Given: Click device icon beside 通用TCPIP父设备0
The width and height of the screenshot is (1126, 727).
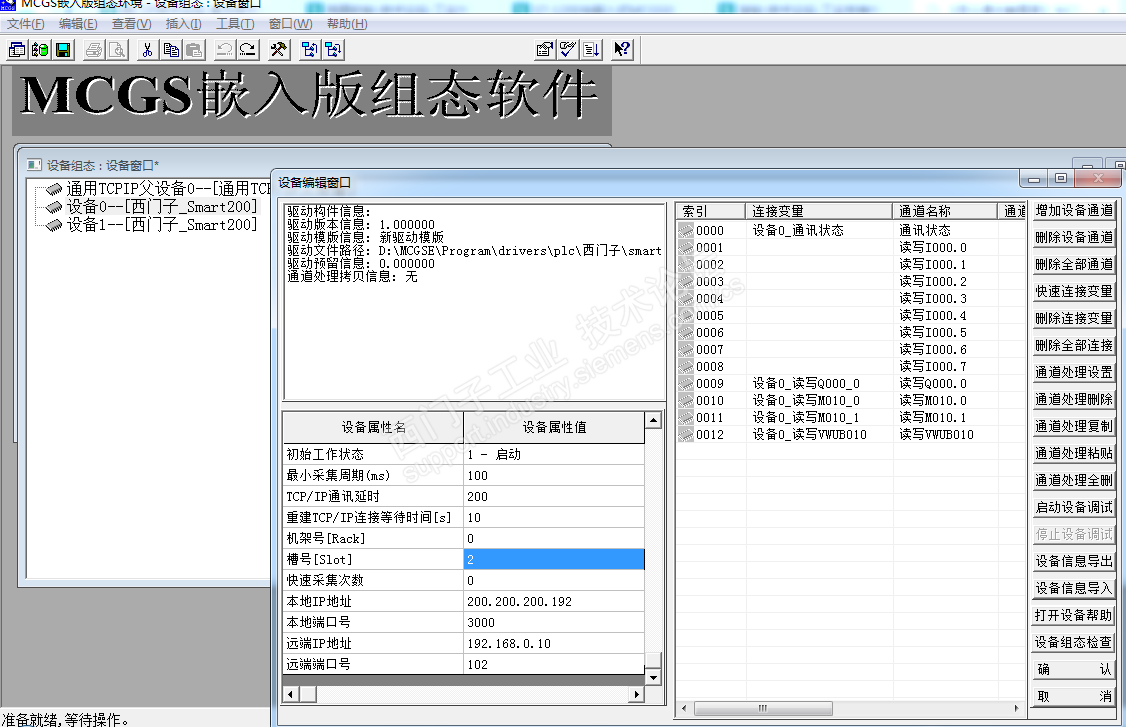Looking at the screenshot, I should click(x=54, y=190).
